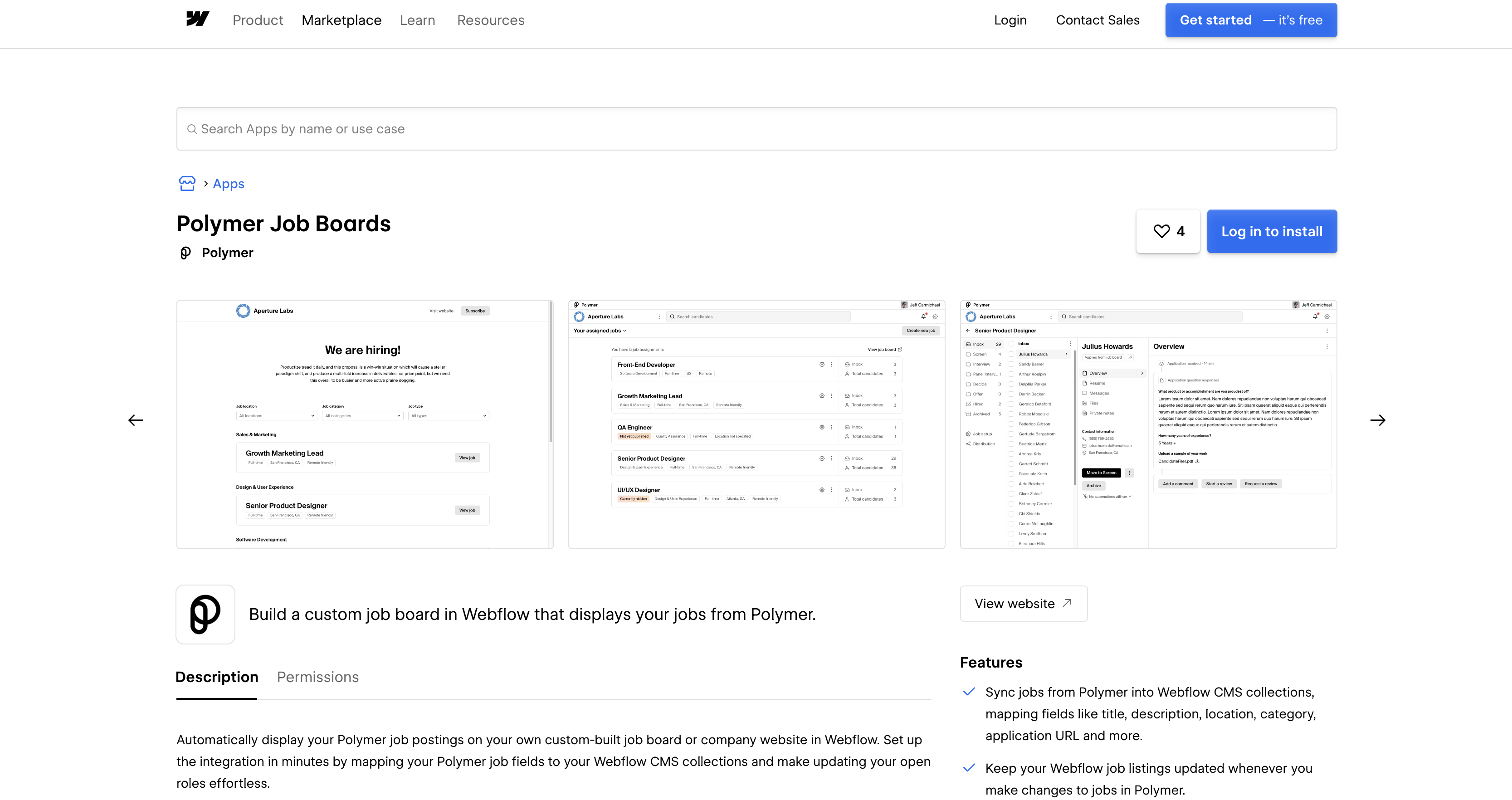Click the Login link
Screen dimensions: 1512x800
[1010, 20]
